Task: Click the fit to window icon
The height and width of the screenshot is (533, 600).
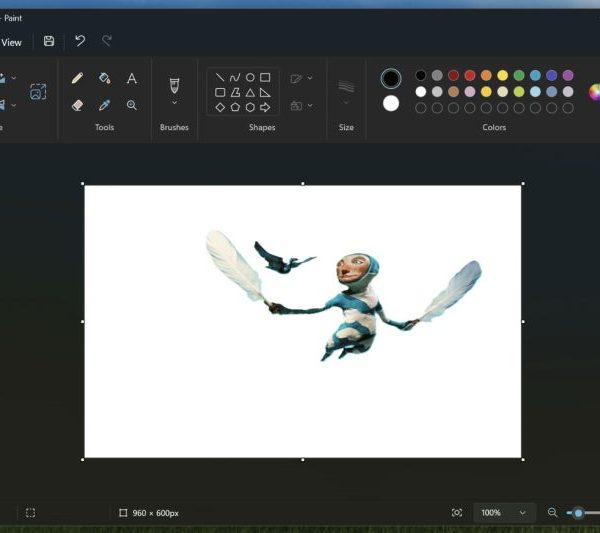Action: pyautogui.click(x=457, y=513)
